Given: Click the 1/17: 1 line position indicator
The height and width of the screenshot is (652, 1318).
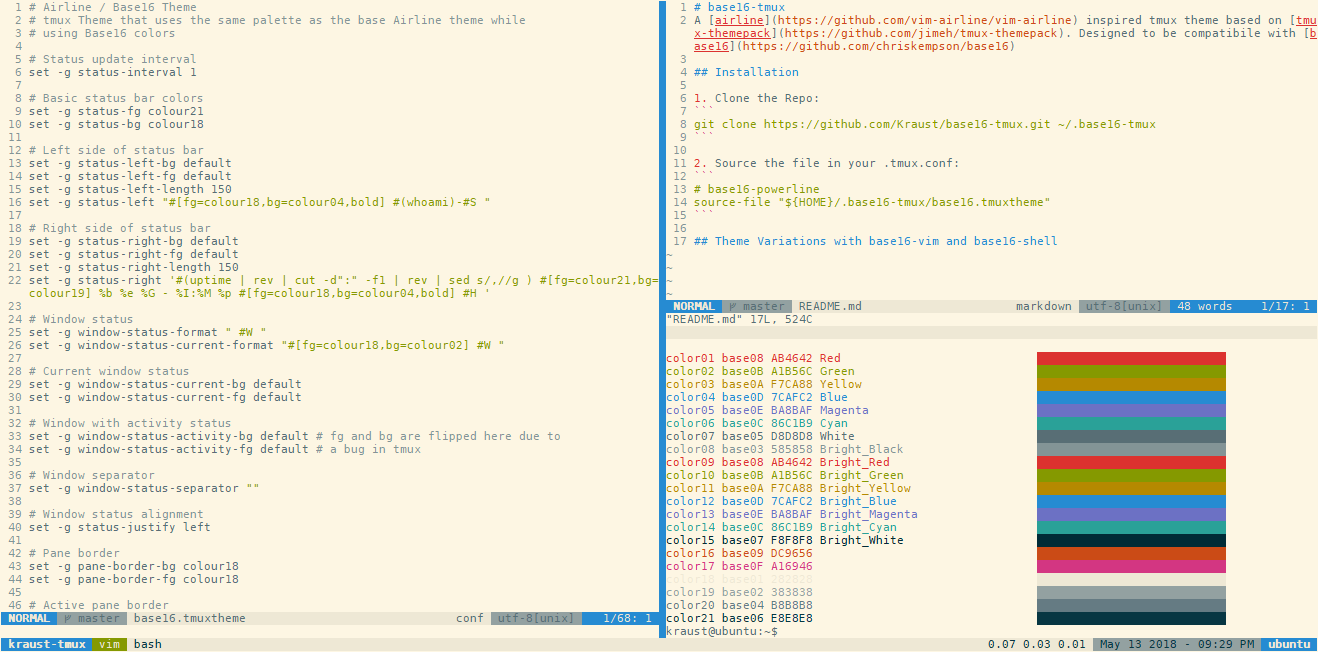Looking at the screenshot, I should click(1285, 306).
